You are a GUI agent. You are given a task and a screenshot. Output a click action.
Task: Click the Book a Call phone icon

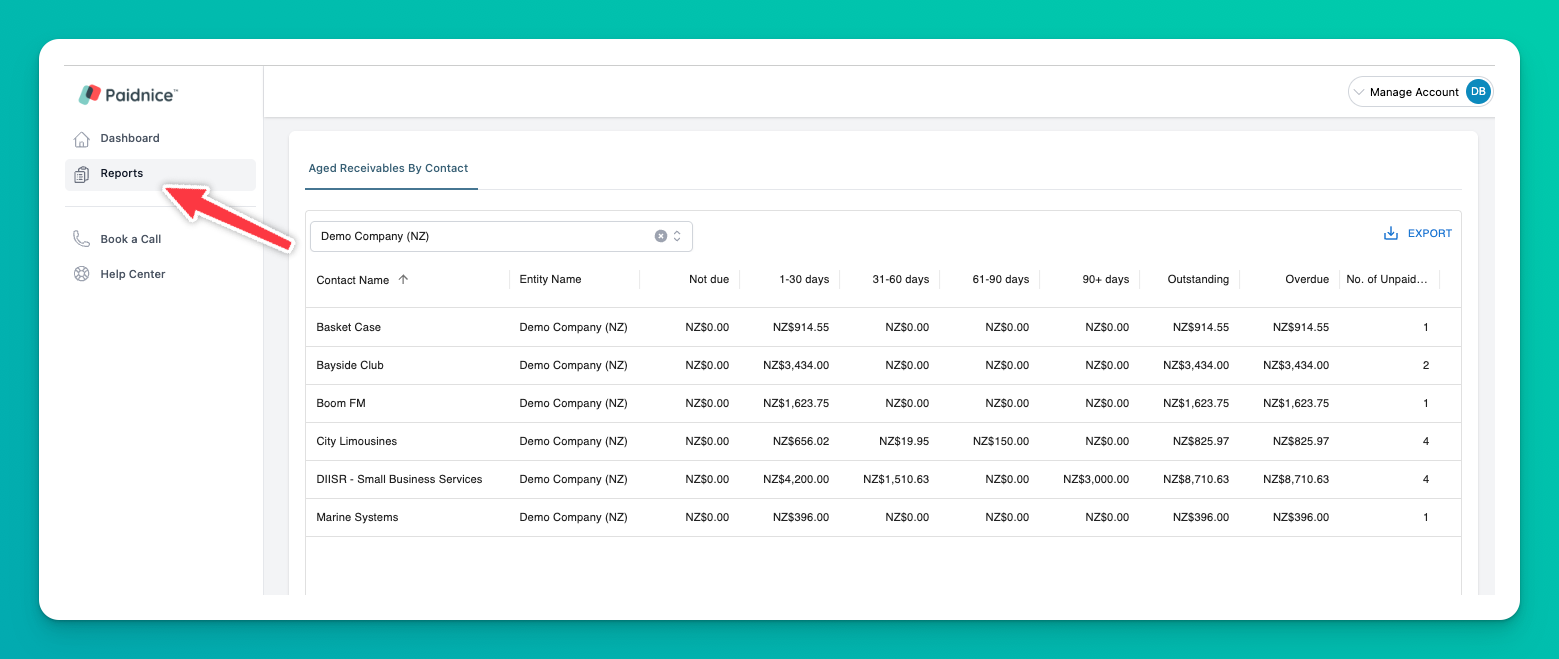(82, 239)
